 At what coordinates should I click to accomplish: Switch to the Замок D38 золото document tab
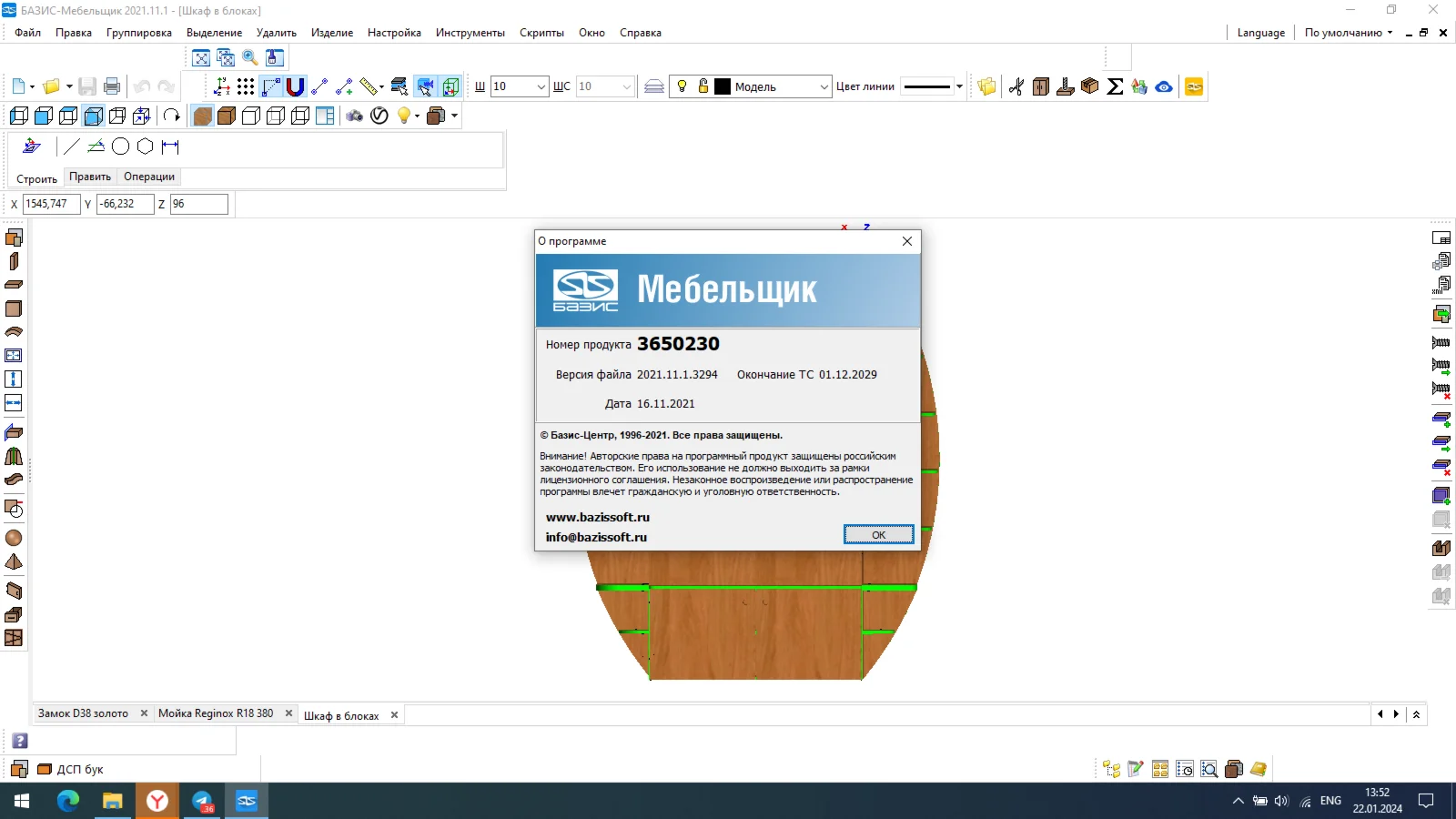coord(83,713)
